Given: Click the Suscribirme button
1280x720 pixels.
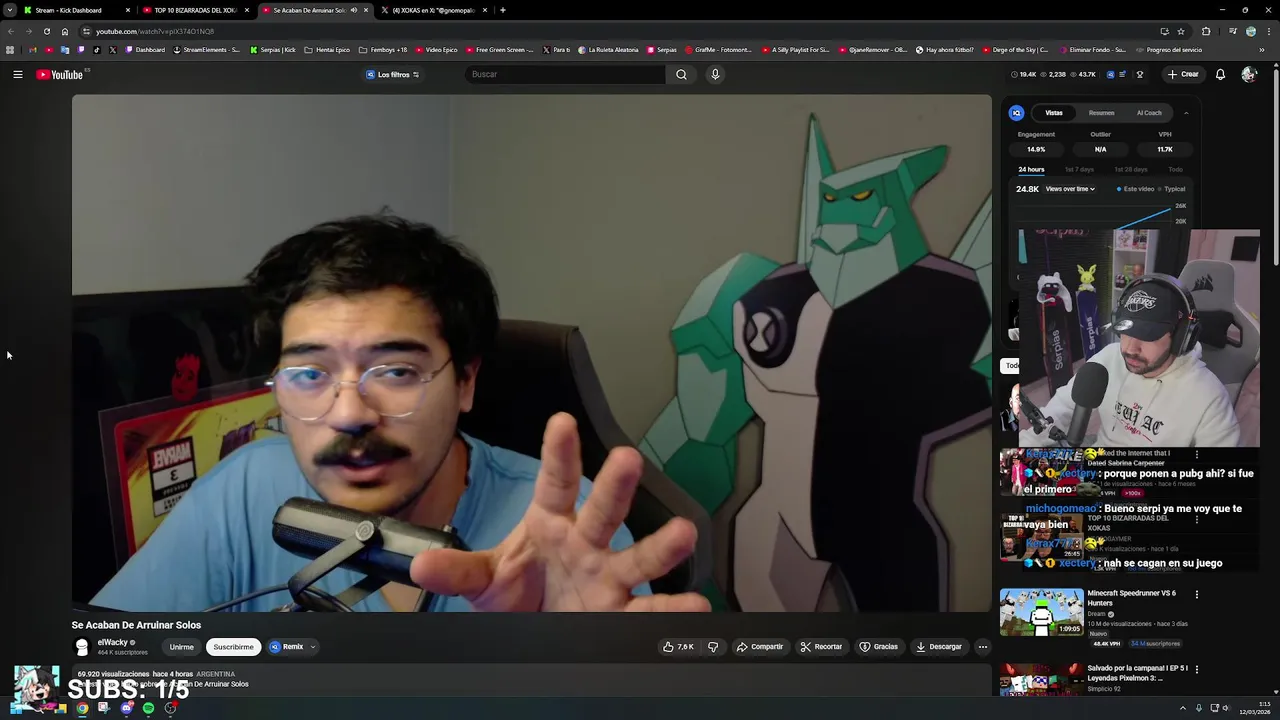Looking at the screenshot, I should (233, 647).
